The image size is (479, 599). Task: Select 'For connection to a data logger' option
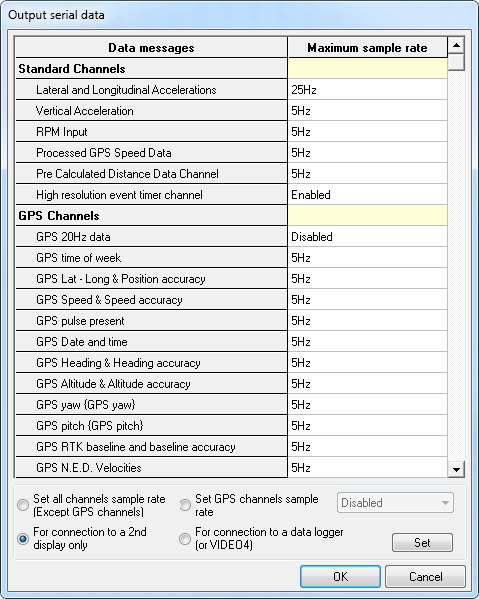pos(185,539)
